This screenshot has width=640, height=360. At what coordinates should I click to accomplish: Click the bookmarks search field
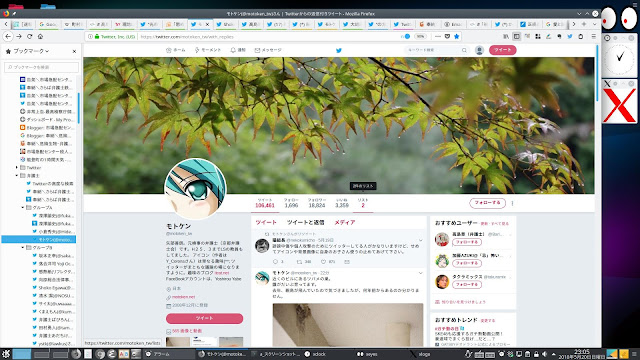[x=41, y=67]
